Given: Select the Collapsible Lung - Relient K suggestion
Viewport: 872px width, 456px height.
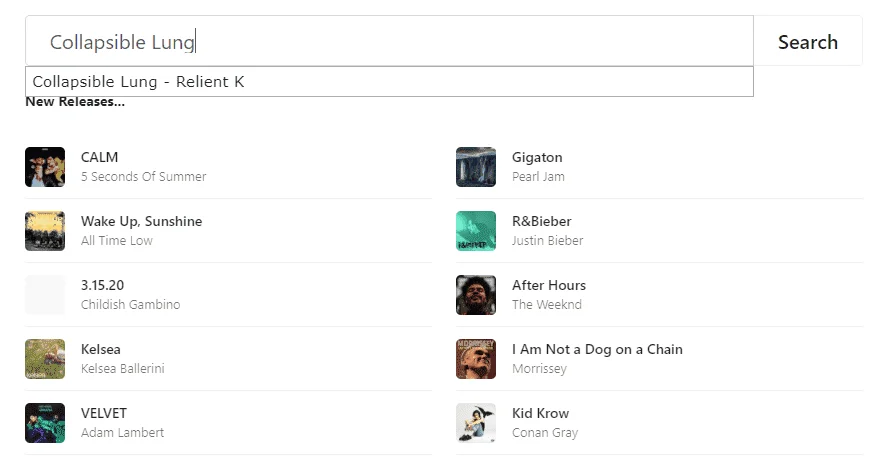Looking at the screenshot, I should 389,82.
